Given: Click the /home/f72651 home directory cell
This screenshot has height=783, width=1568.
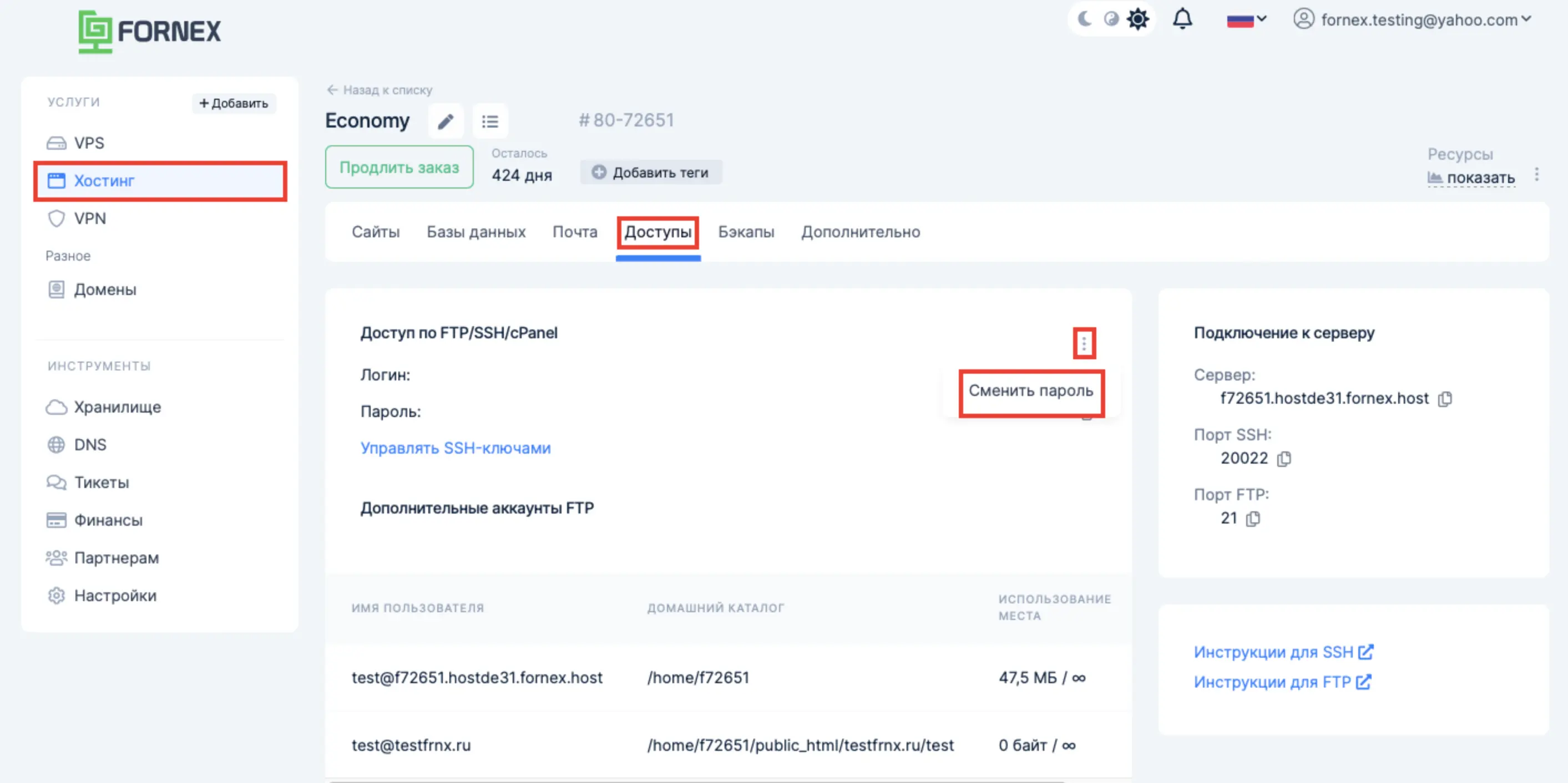Looking at the screenshot, I should [698, 678].
